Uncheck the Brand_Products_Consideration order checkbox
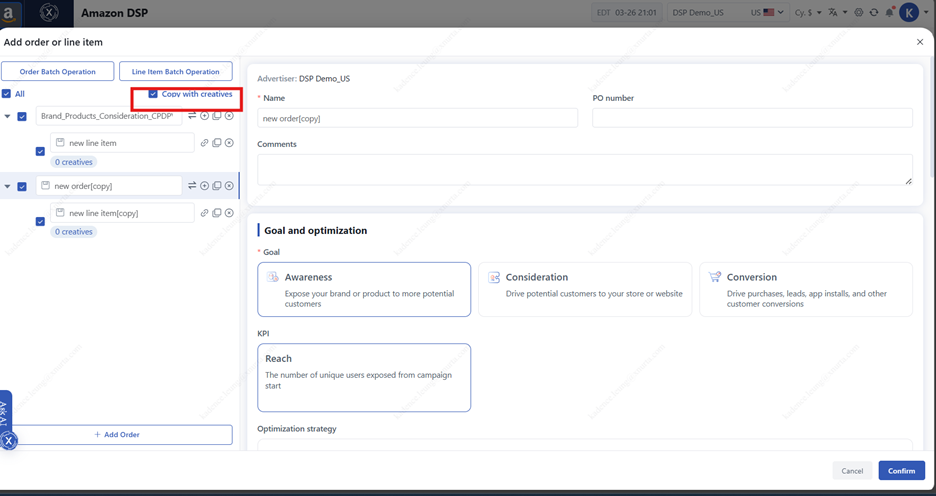 tap(22, 116)
